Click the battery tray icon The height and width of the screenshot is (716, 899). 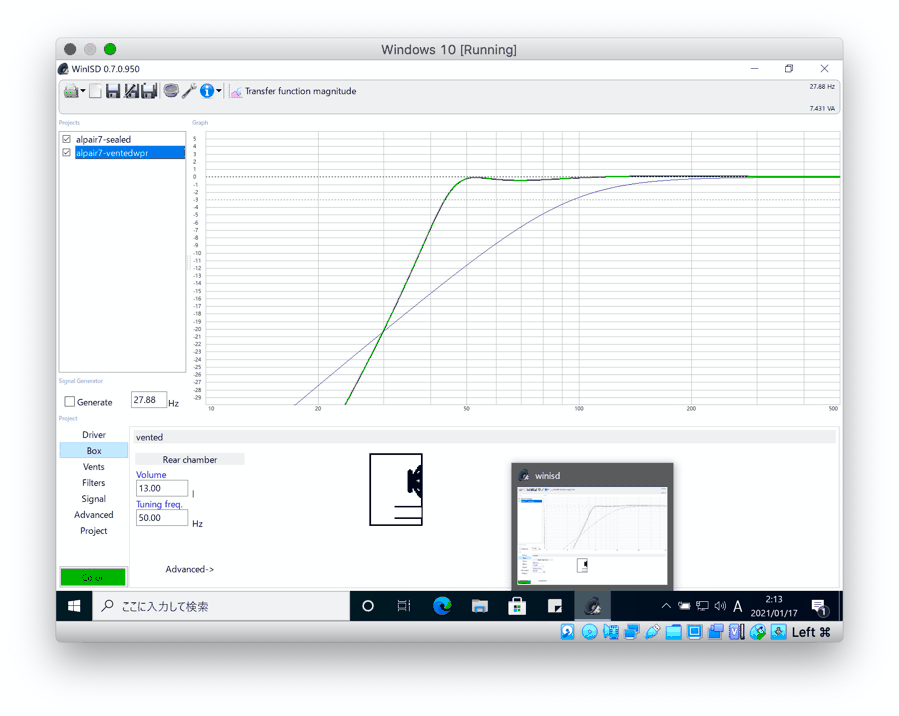(684, 605)
